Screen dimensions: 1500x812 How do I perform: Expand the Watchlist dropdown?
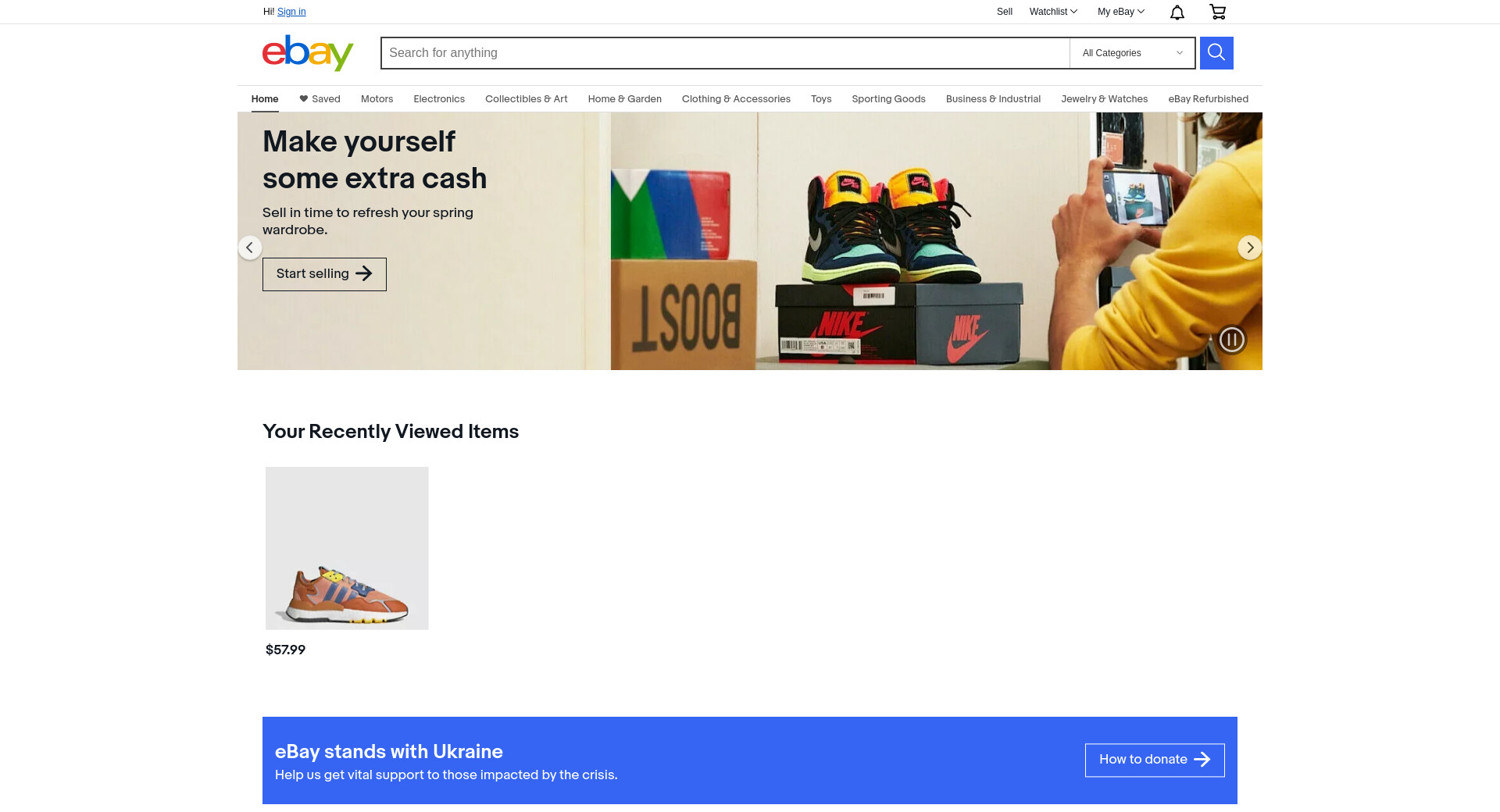(1053, 12)
